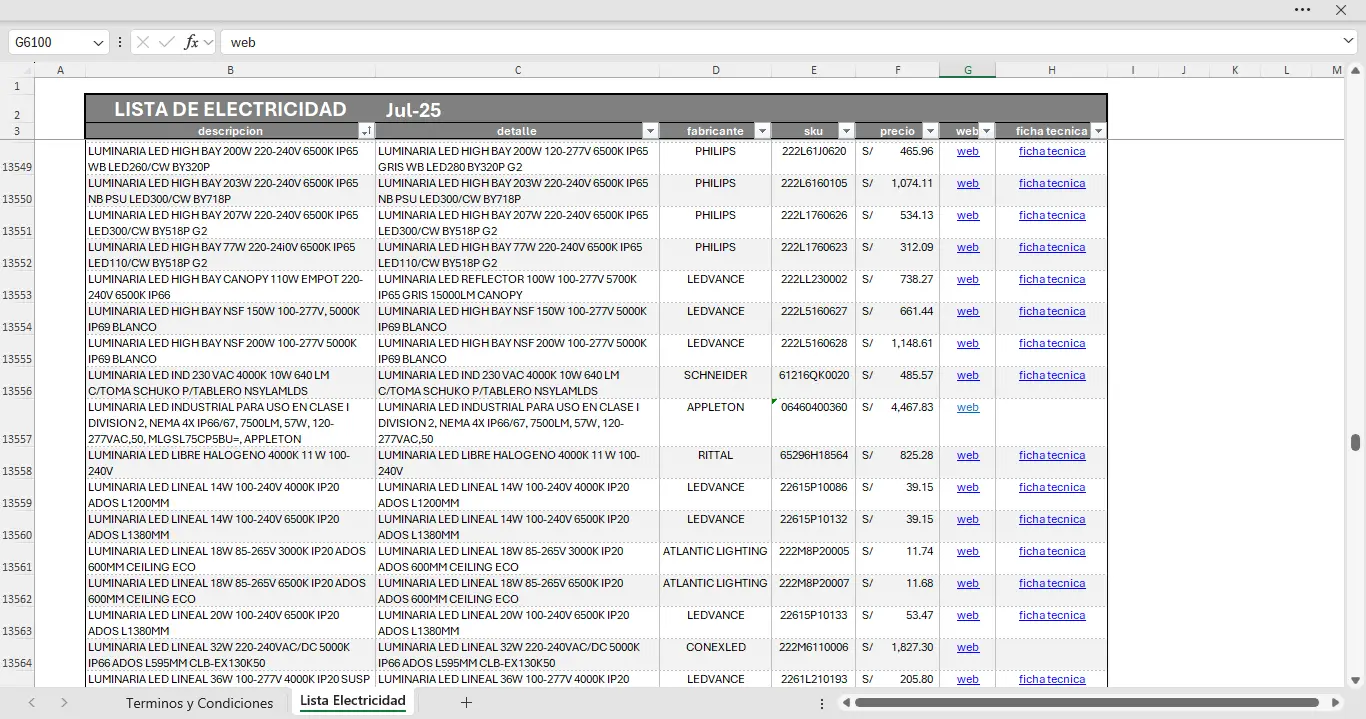Click the horizontal scrollbar at the bottom
This screenshot has width=1366, height=719.
1086,703
